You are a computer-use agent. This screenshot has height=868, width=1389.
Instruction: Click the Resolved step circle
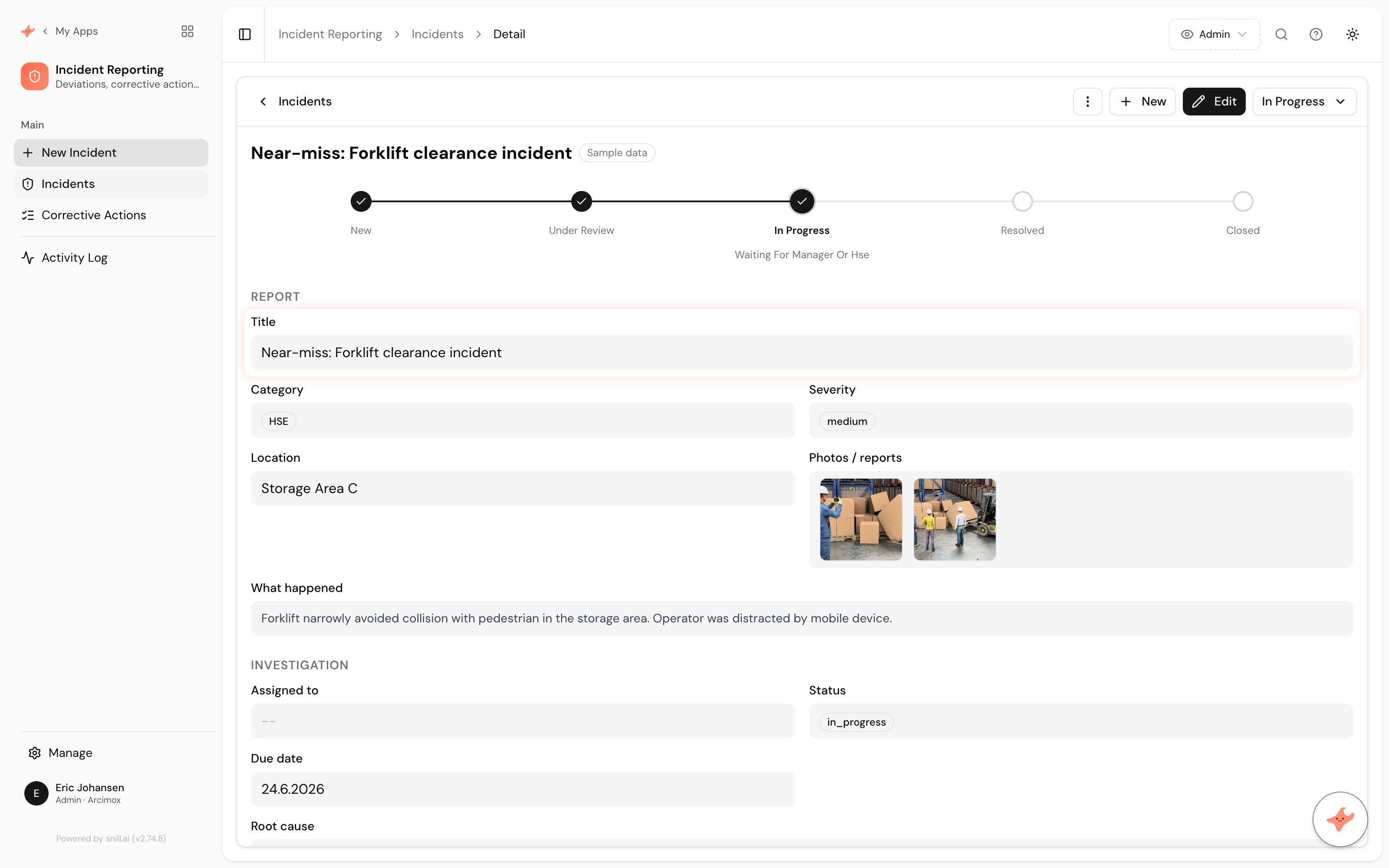[x=1022, y=201]
